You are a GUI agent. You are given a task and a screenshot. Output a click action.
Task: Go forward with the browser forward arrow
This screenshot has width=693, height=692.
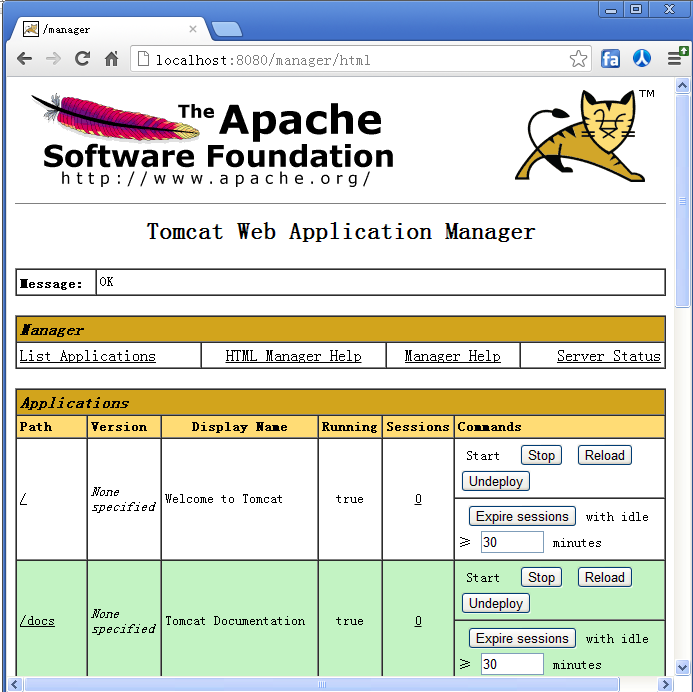click(x=53, y=58)
